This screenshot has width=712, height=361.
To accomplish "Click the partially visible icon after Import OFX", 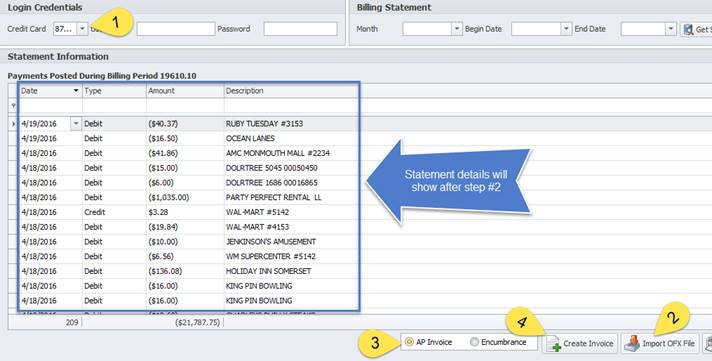I will coord(707,343).
